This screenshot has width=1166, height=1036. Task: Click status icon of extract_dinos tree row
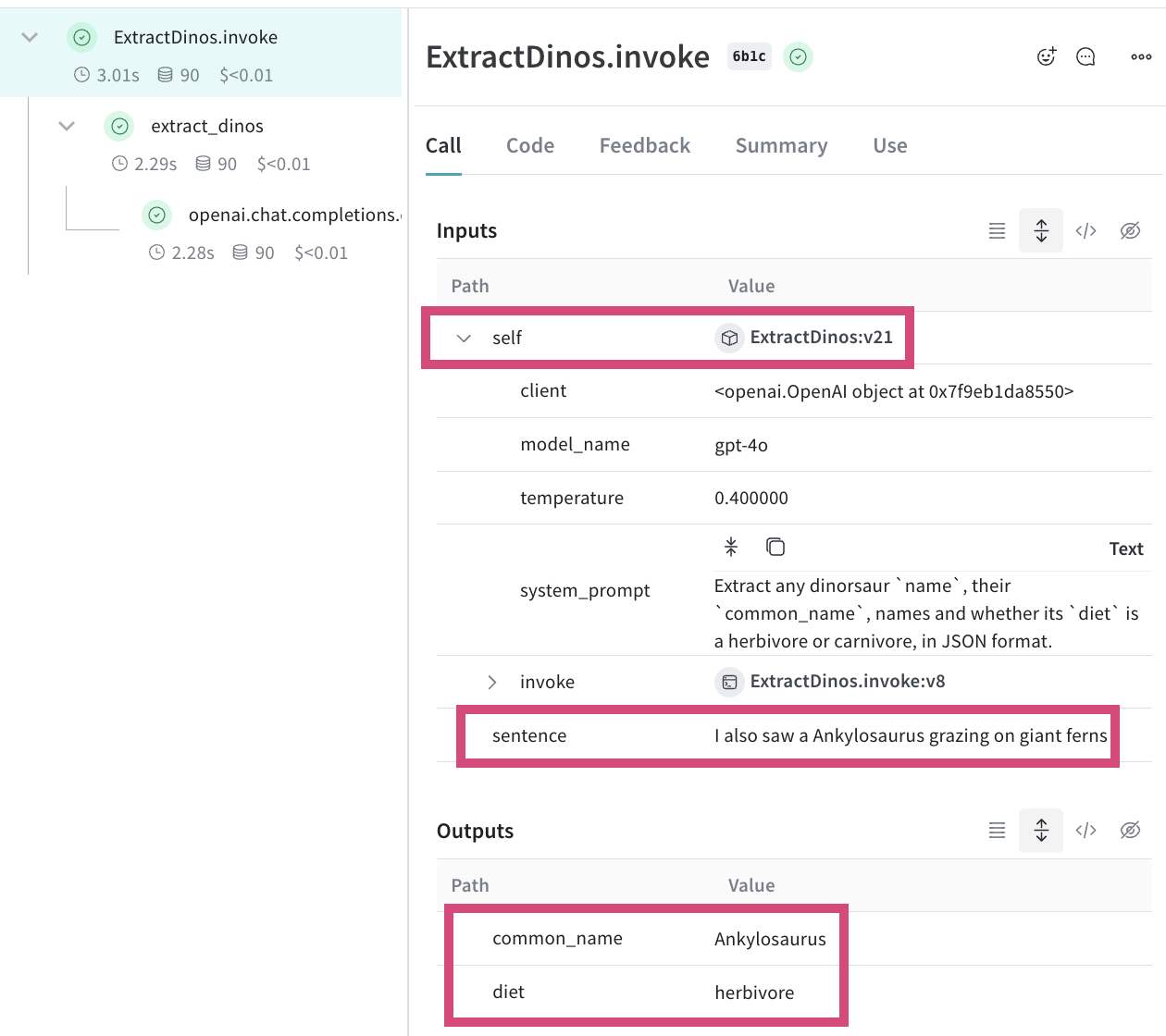[119, 126]
